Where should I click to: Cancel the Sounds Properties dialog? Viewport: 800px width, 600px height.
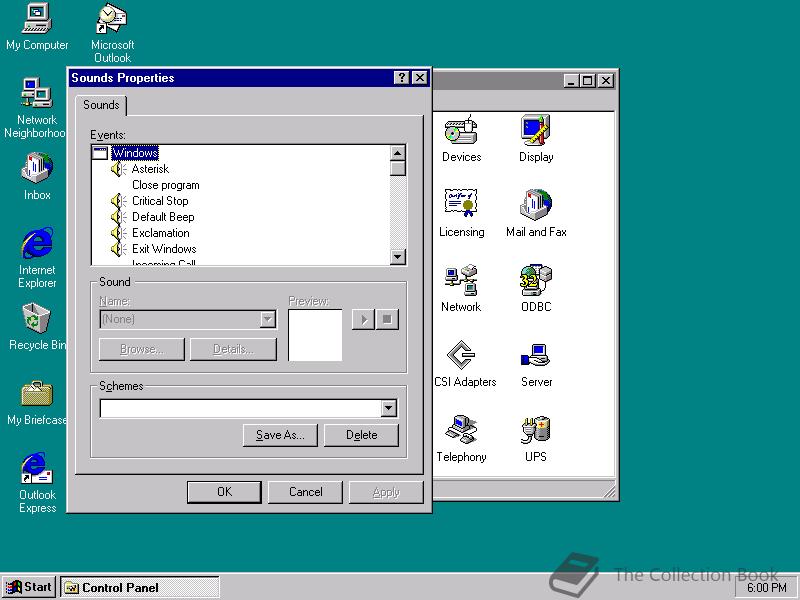coord(305,492)
